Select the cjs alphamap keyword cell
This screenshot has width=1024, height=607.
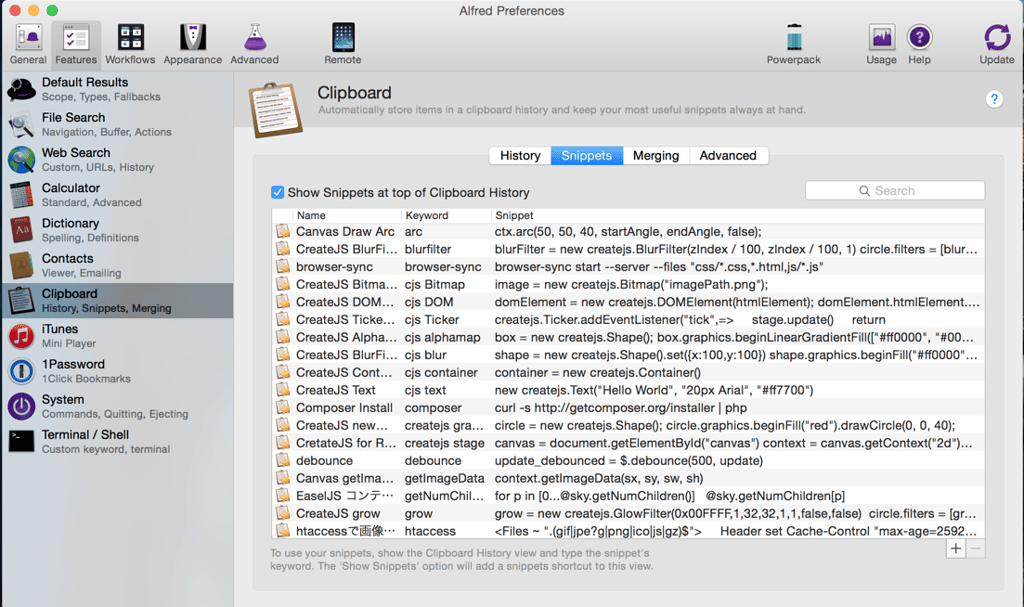click(x=442, y=337)
